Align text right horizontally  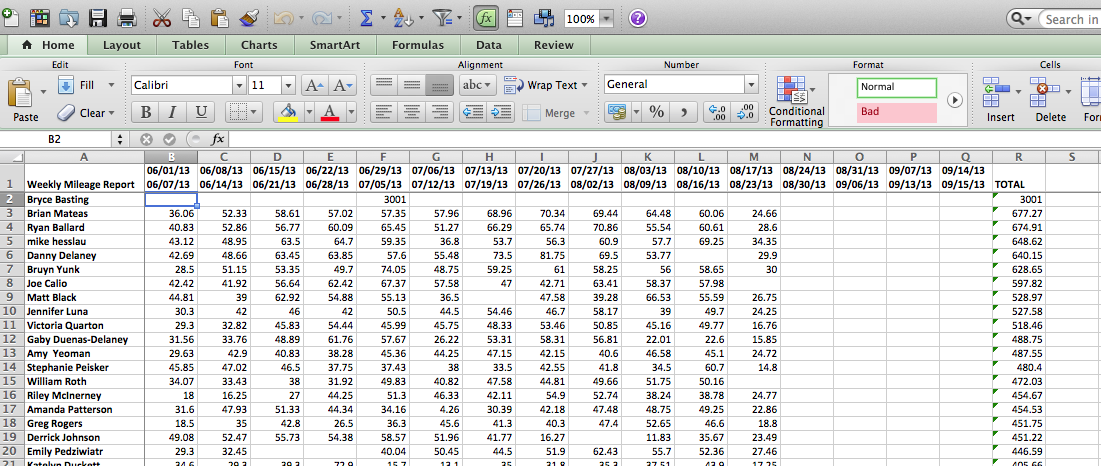coord(438,112)
